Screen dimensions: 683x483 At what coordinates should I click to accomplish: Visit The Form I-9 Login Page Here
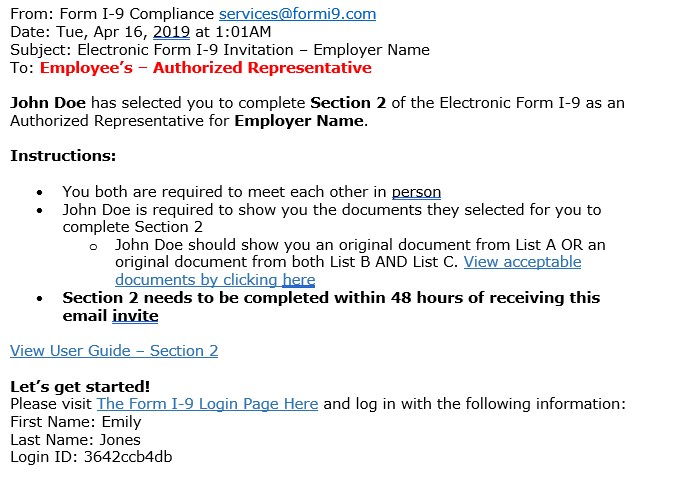point(207,404)
